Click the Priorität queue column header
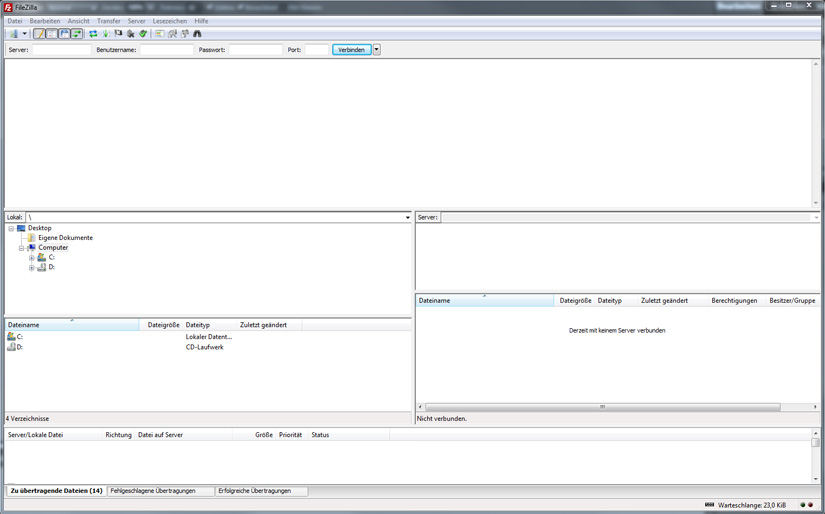Screen dimensions: 825x514 pyautogui.click(x=290, y=435)
